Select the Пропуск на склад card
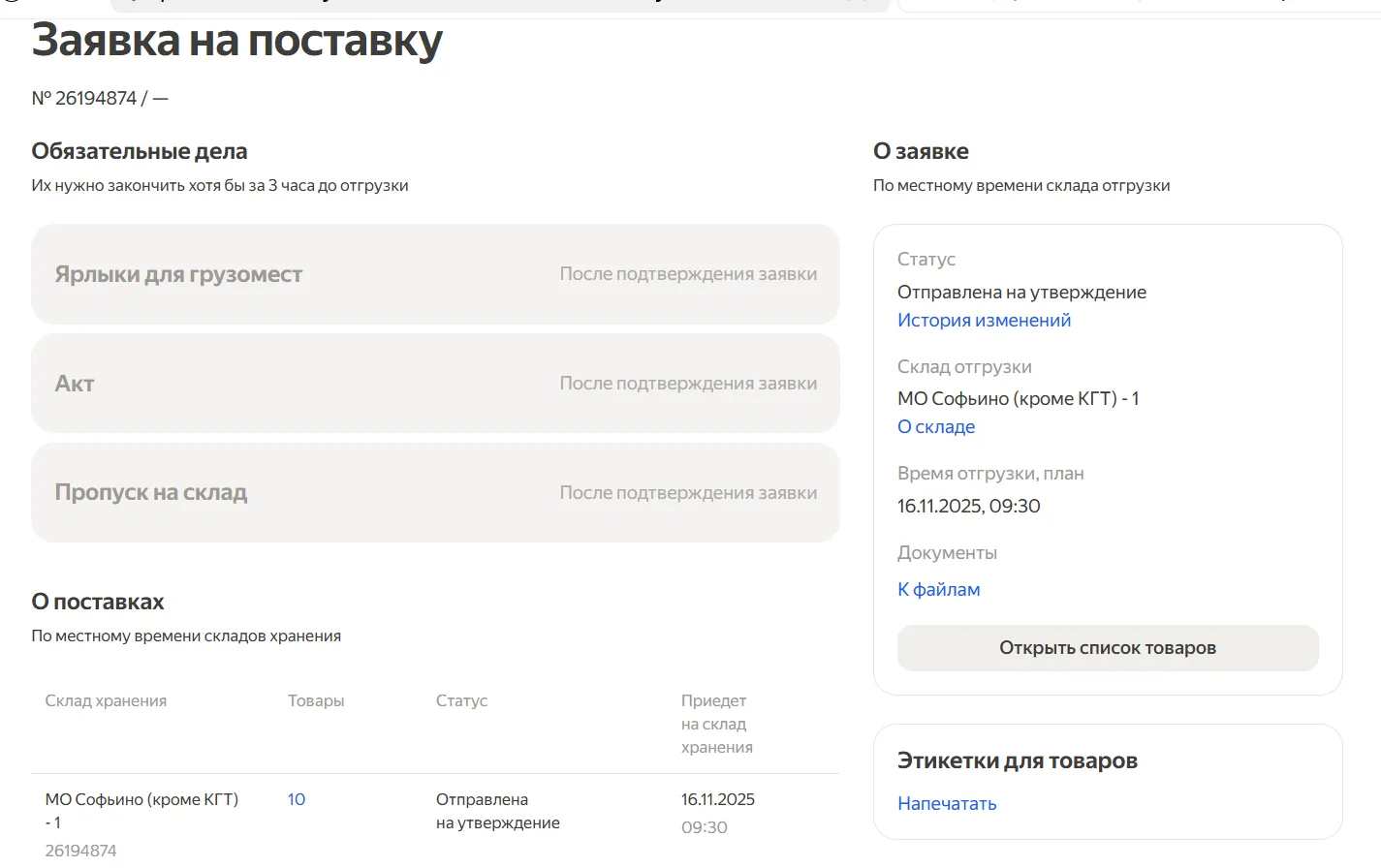Image resolution: width=1381 pixels, height=868 pixels. pos(435,493)
